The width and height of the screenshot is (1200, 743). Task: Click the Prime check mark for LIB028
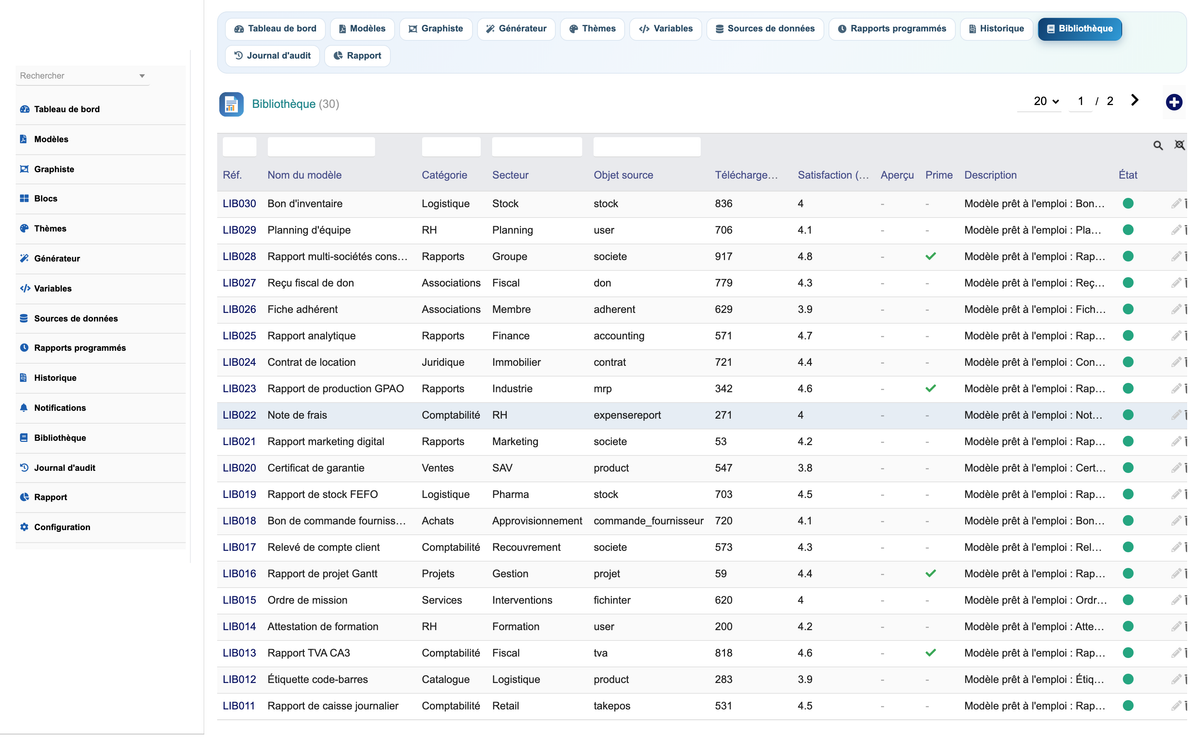[931, 256]
